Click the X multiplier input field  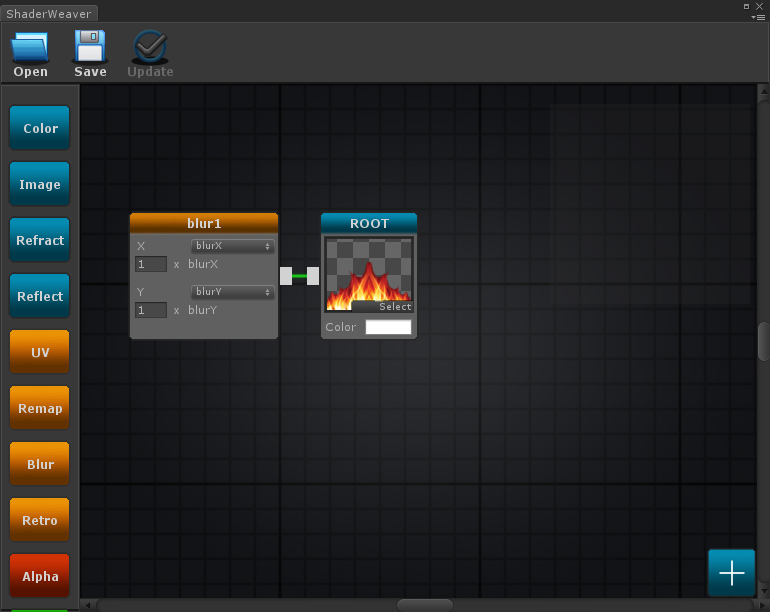pyautogui.click(x=151, y=264)
